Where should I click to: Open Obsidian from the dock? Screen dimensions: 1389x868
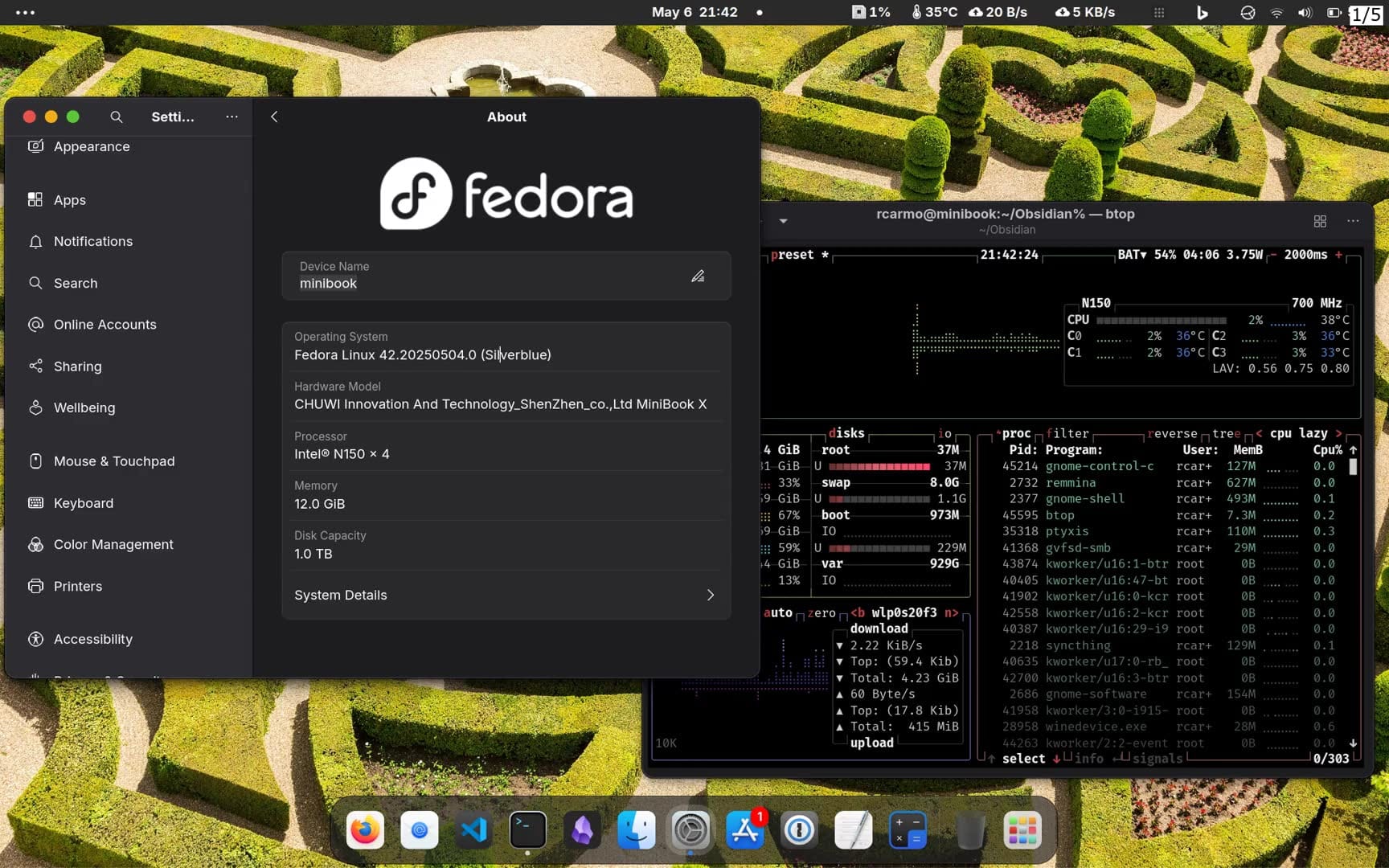pyautogui.click(x=582, y=830)
